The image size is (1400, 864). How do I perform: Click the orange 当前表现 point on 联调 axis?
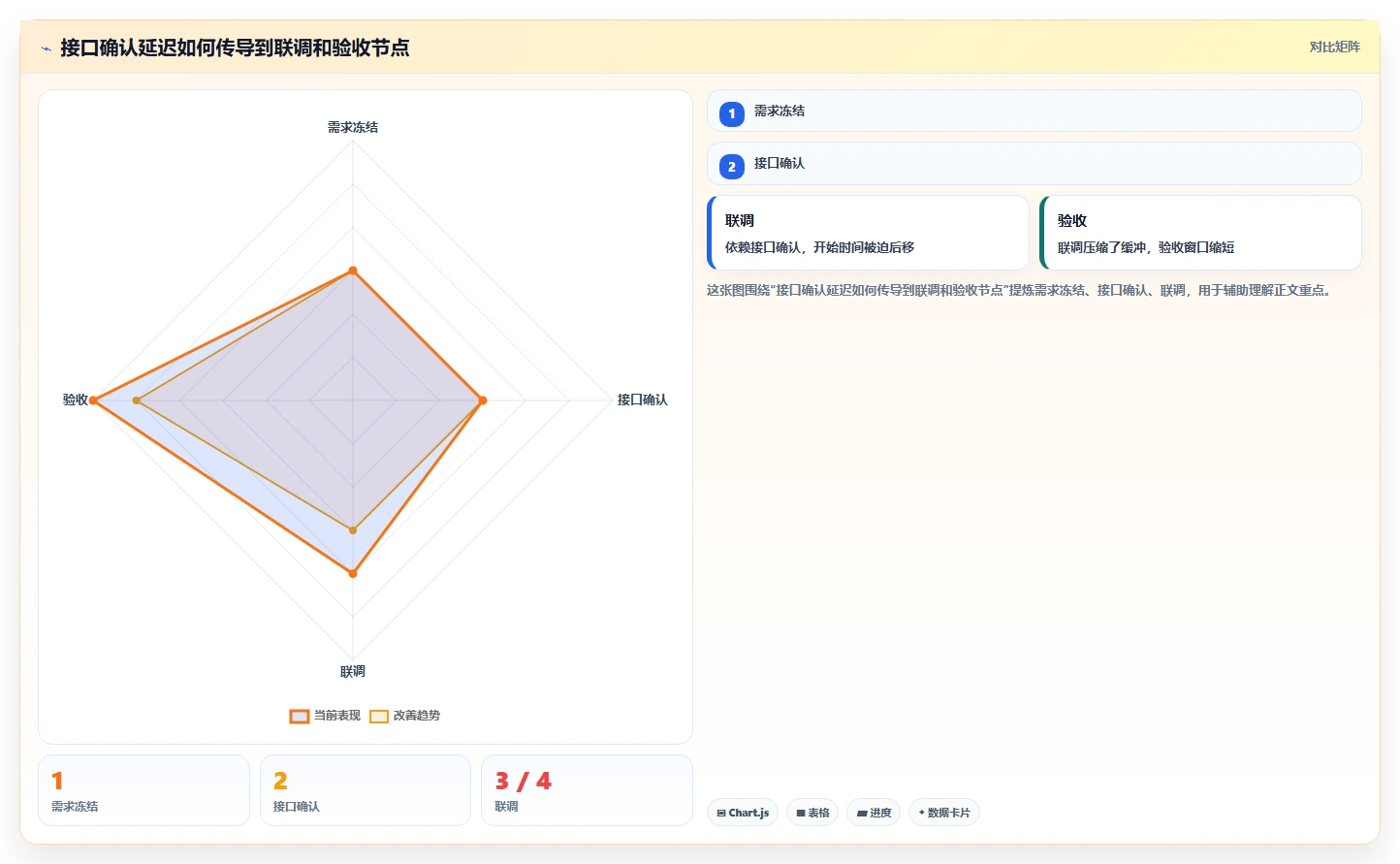pos(353,574)
